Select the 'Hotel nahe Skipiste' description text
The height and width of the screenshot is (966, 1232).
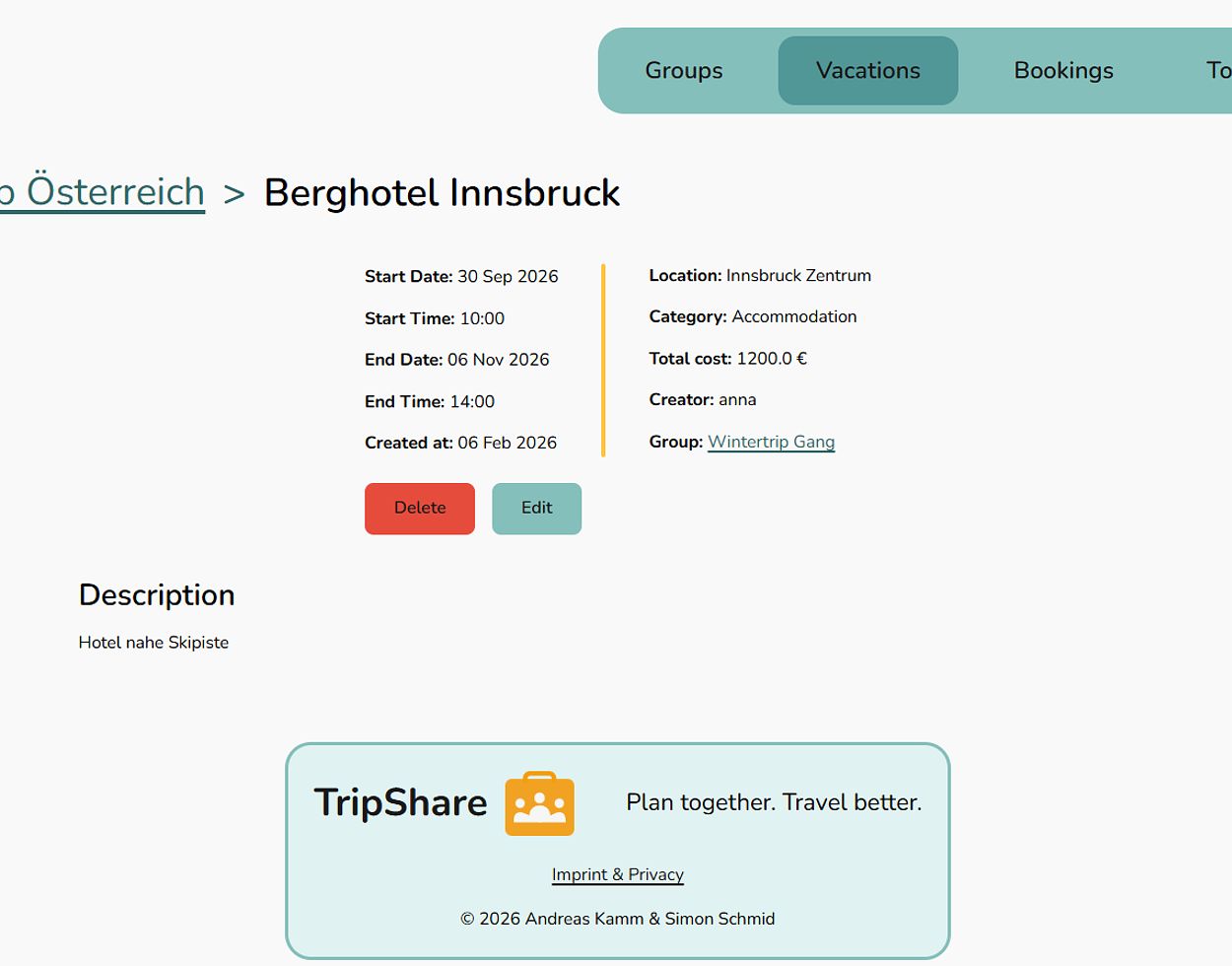pyautogui.click(x=154, y=643)
